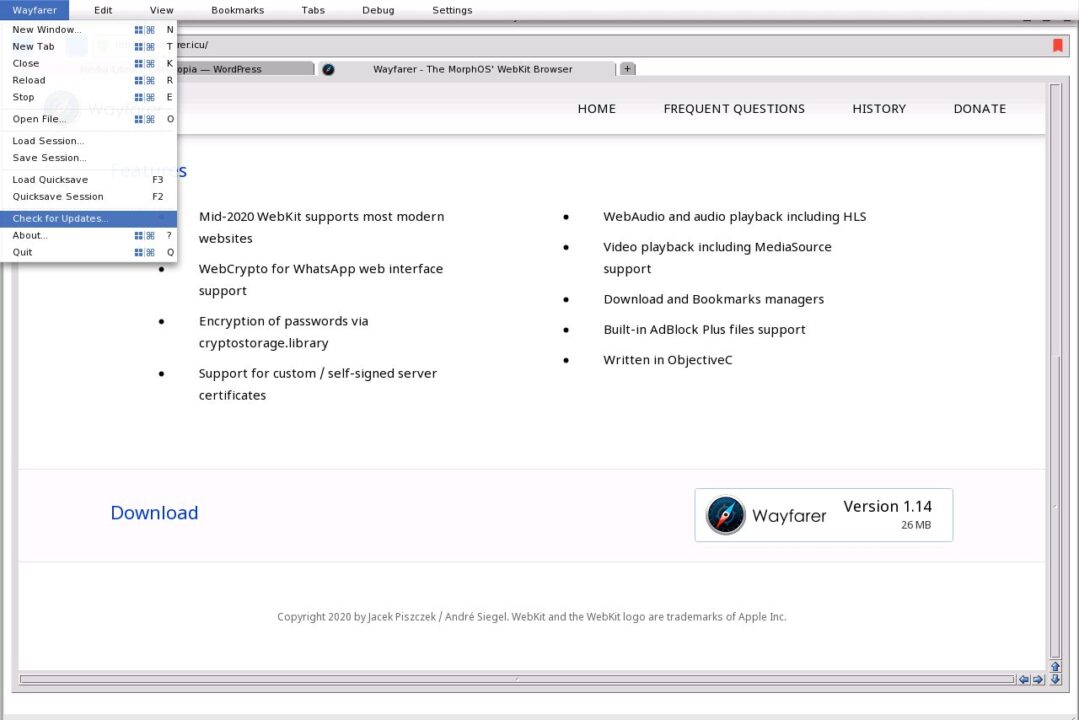The image size is (1079, 720).
Task: Choose Check for Updates... menu item
Action: [89, 218]
